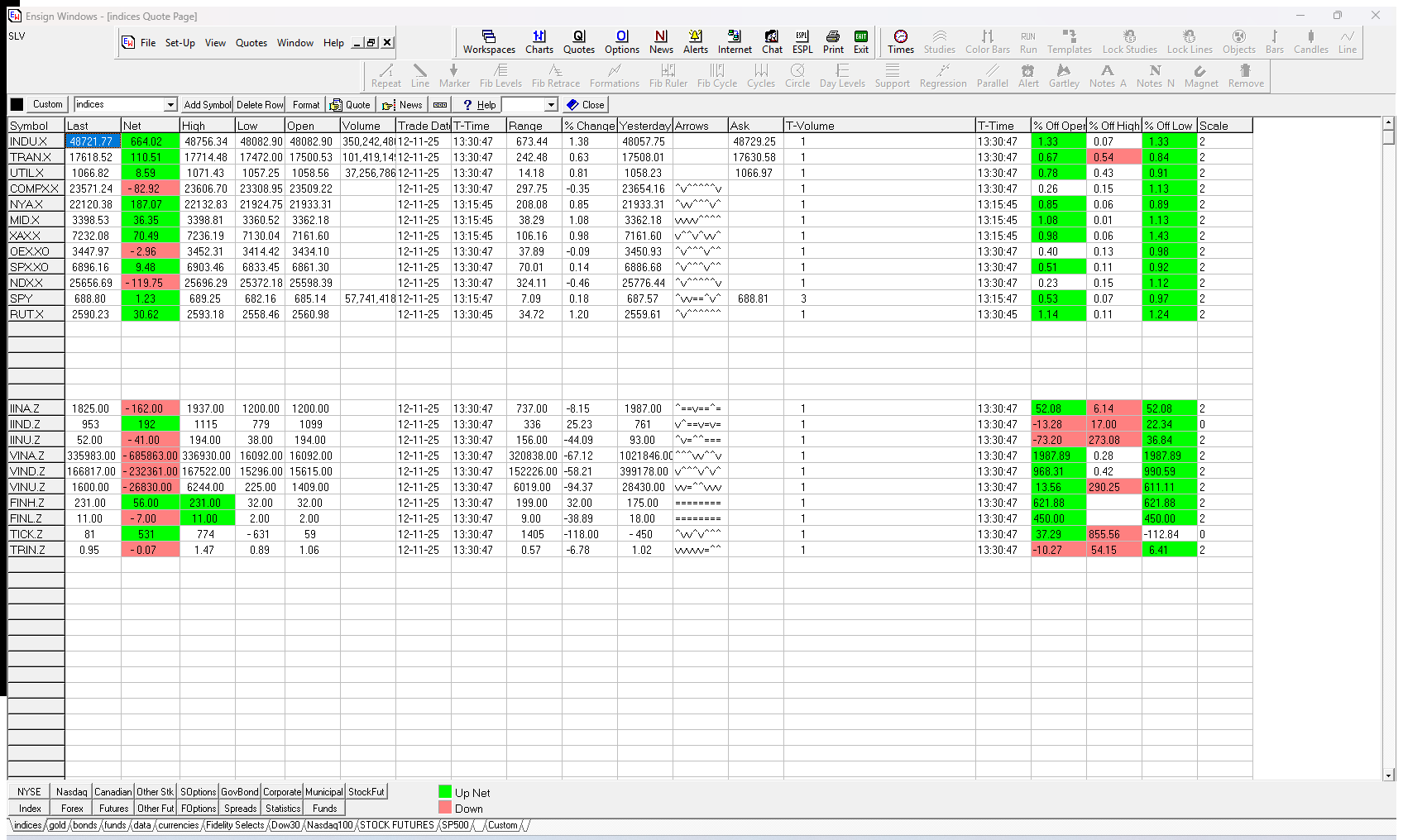Click the column width icon beside News
Viewport: 1403px width, 840px height.
tap(440, 105)
